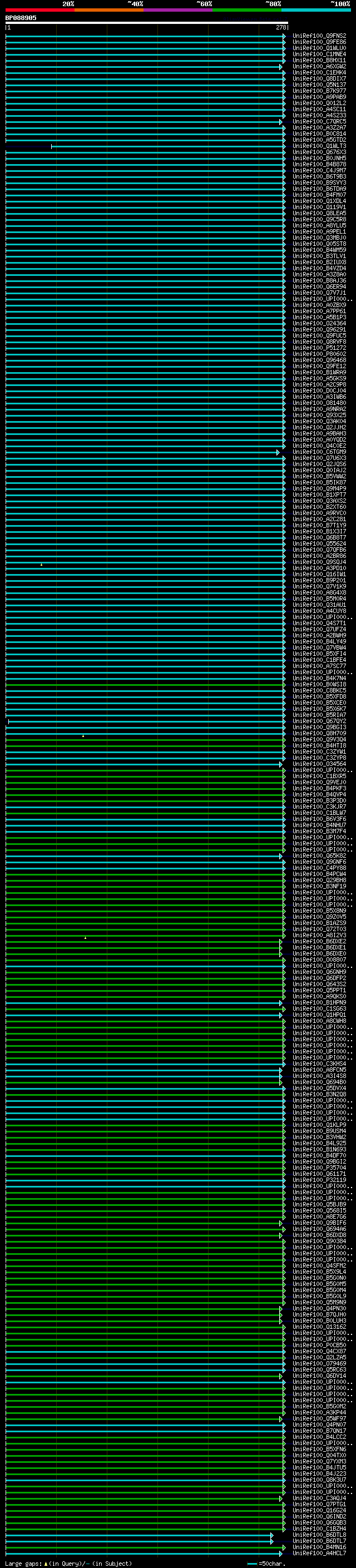Open hit UniRef100_B7K977
Image resolution: width=356 pixels, height=1568 pixels.
point(319,91)
